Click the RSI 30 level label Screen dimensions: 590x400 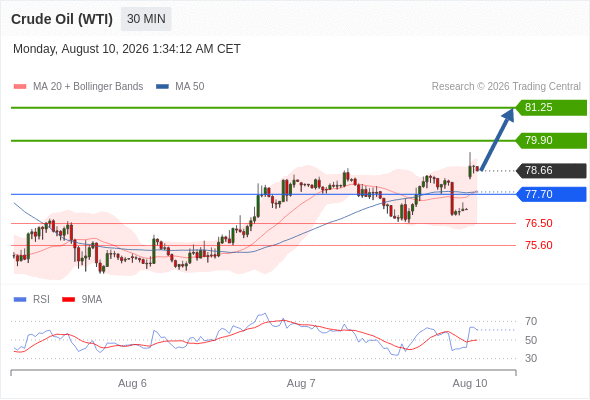tap(531, 358)
